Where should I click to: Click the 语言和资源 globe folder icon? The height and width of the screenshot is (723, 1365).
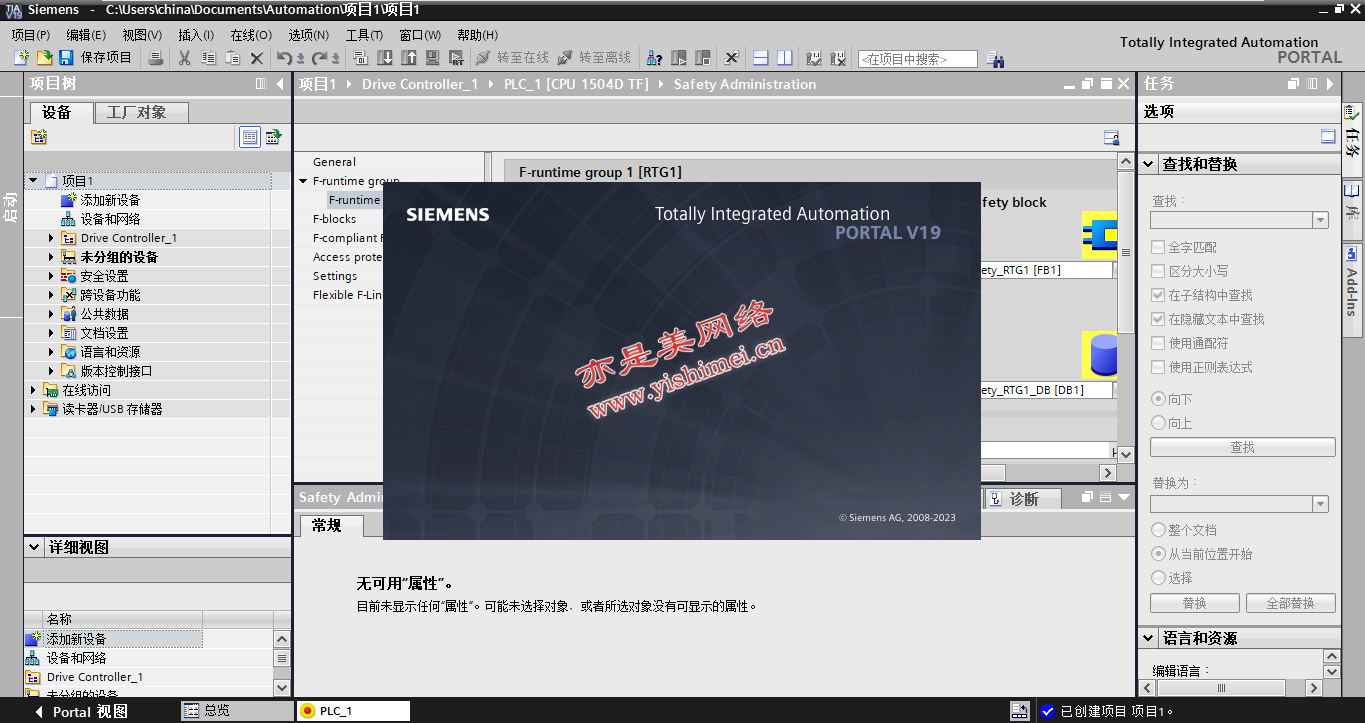(69, 352)
